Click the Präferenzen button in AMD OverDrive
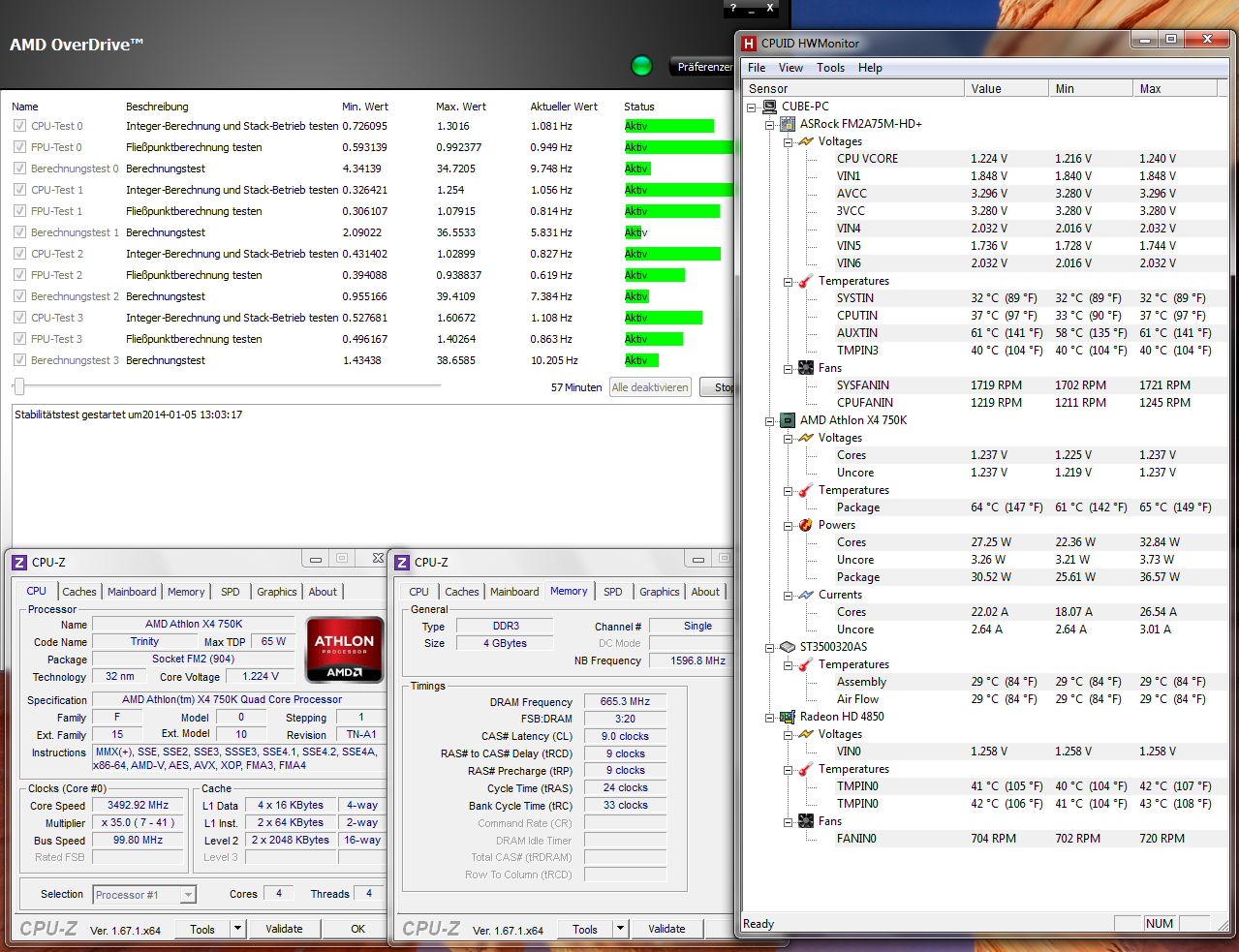This screenshot has height=952, width=1239. tap(702, 67)
